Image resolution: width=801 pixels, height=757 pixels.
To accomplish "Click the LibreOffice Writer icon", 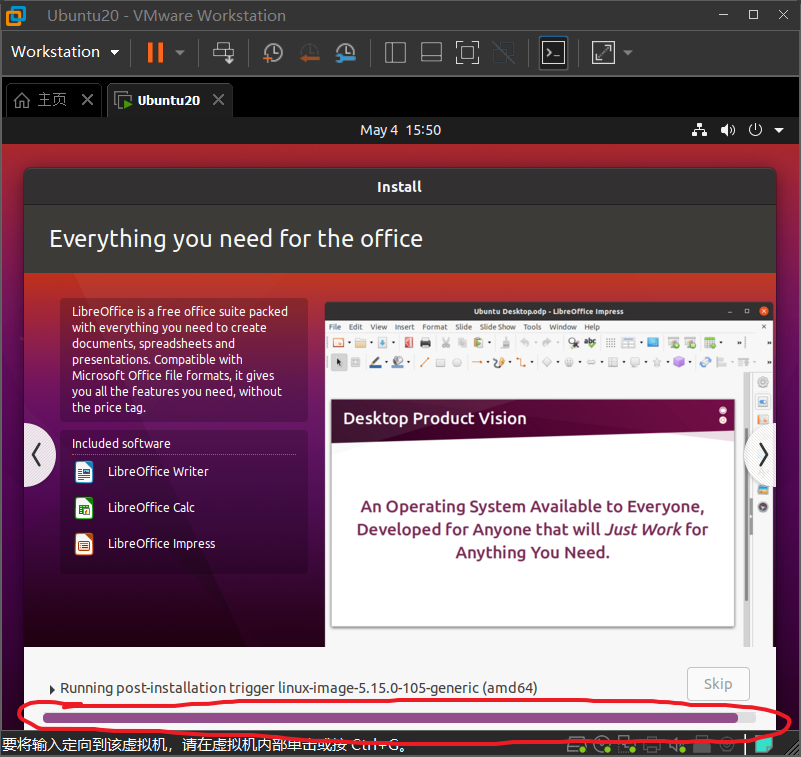I will tap(84, 472).
